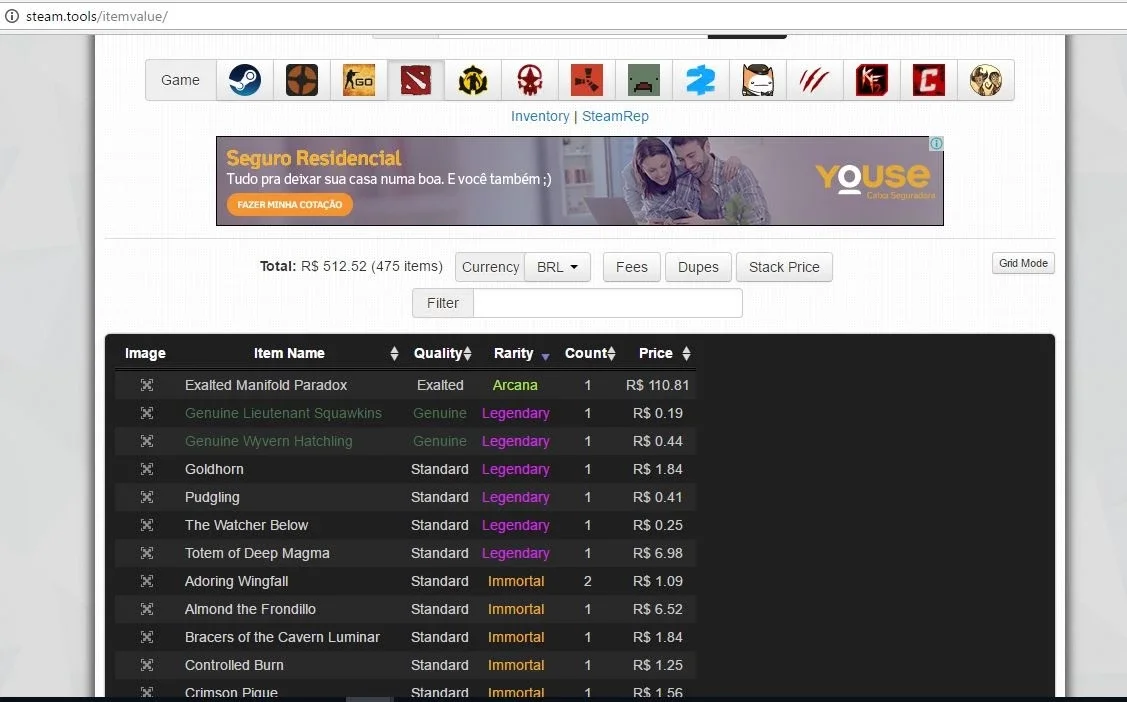
Task: Select the Killing Floor game icon
Action: 871,80
